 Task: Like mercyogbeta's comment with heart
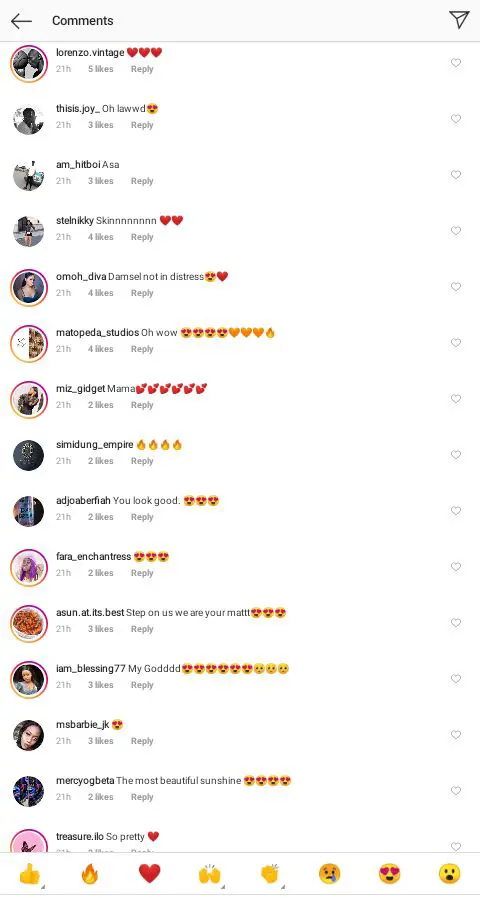(x=456, y=791)
